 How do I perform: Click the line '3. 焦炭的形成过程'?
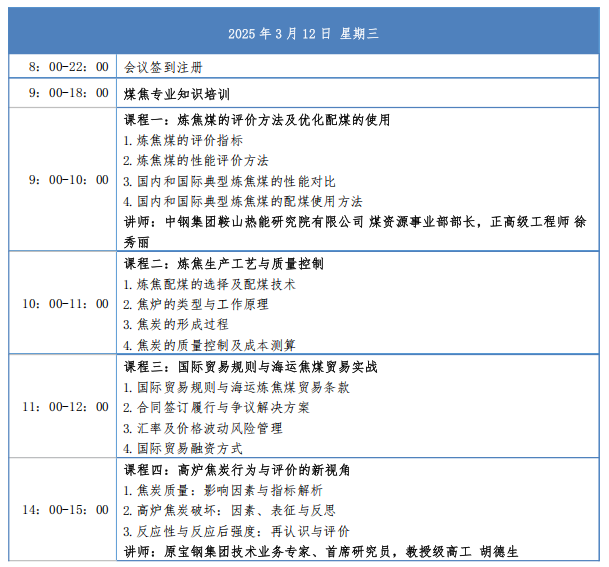(x=176, y=324)
